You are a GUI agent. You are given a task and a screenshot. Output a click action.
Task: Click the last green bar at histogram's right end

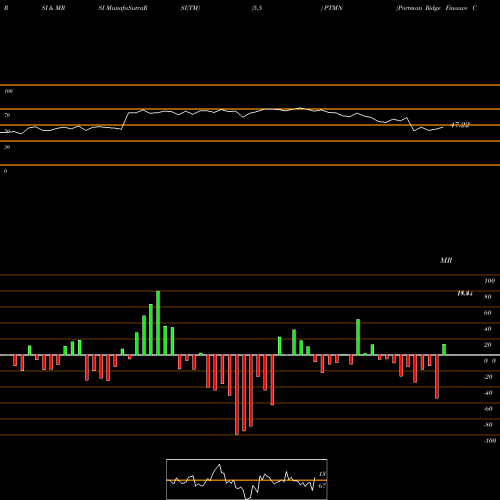pyautogui.click(x=444, y=350)
